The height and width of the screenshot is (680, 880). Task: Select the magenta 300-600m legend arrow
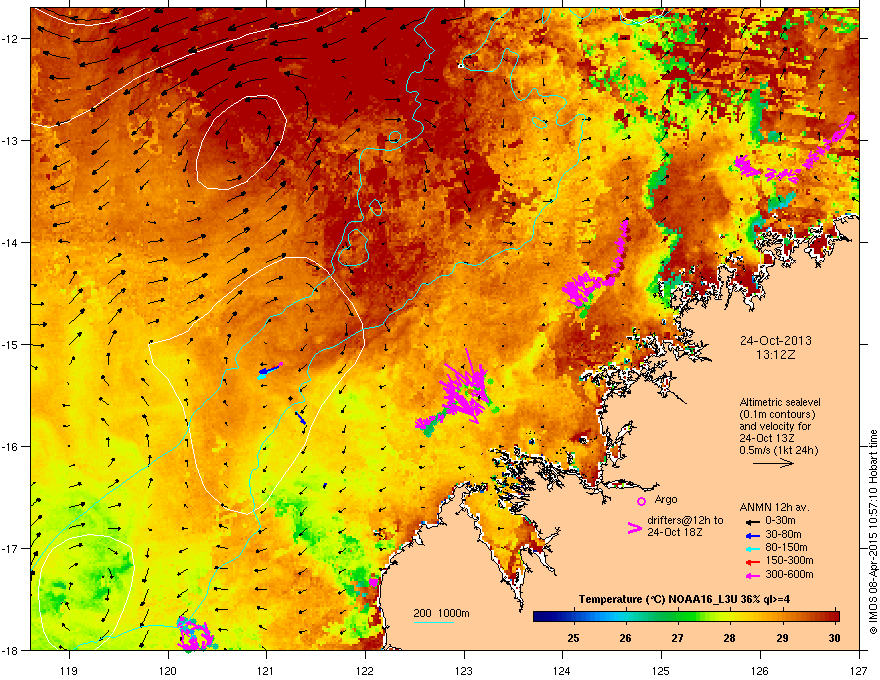click(752, 575)
